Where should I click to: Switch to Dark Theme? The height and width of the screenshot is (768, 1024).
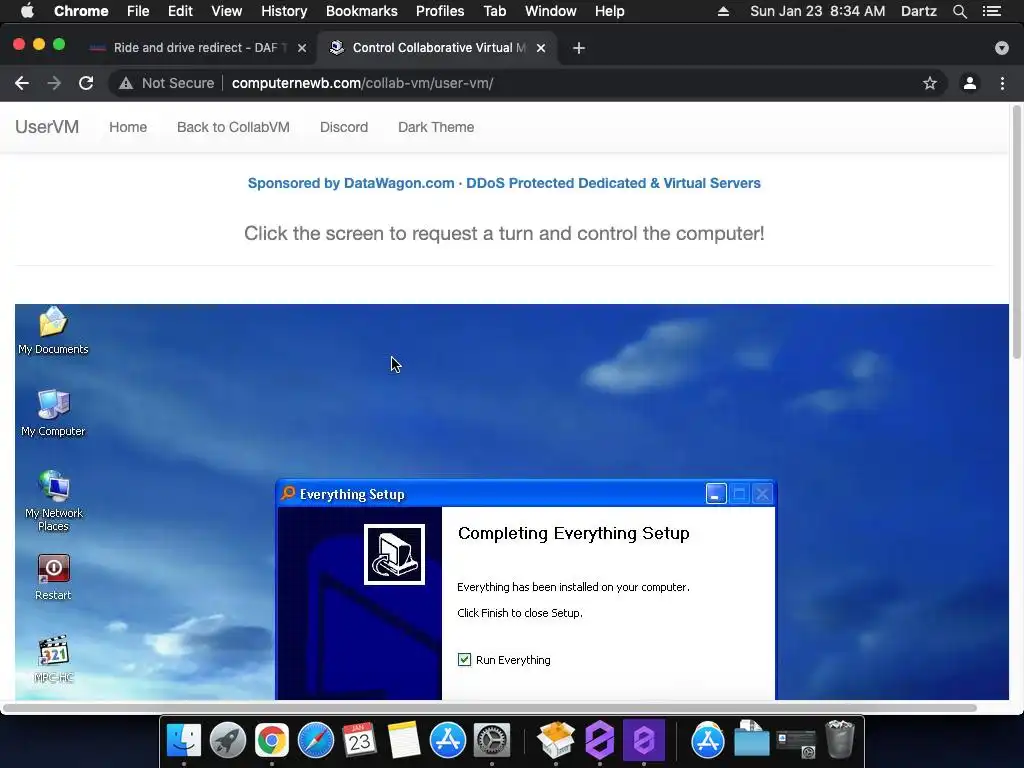436,127
